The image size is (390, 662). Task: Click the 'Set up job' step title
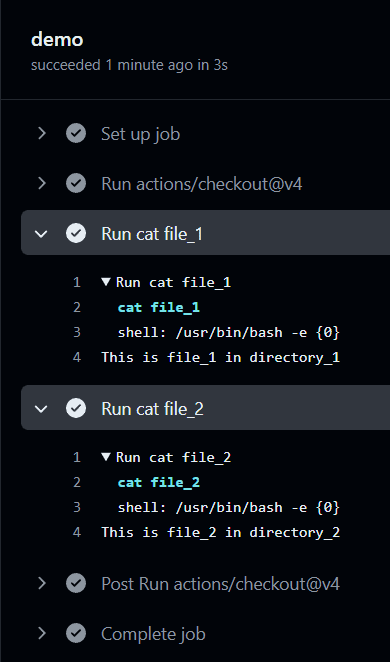(x=141, y=134)
